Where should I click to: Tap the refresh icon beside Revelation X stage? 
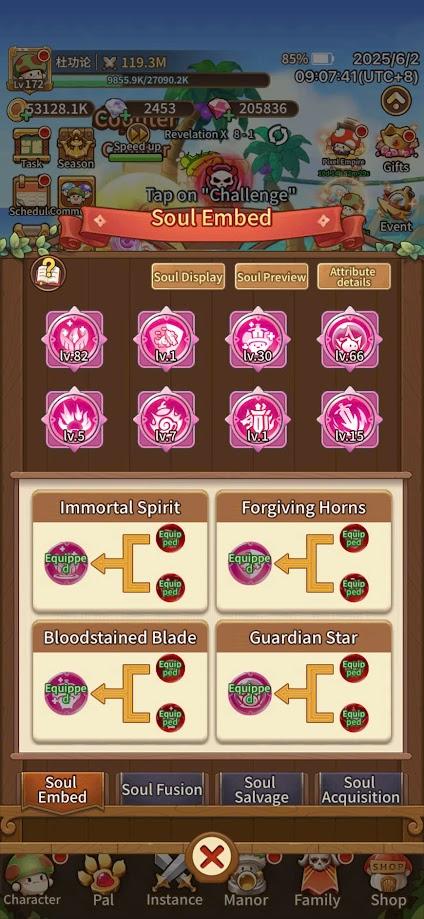[277, 134]
